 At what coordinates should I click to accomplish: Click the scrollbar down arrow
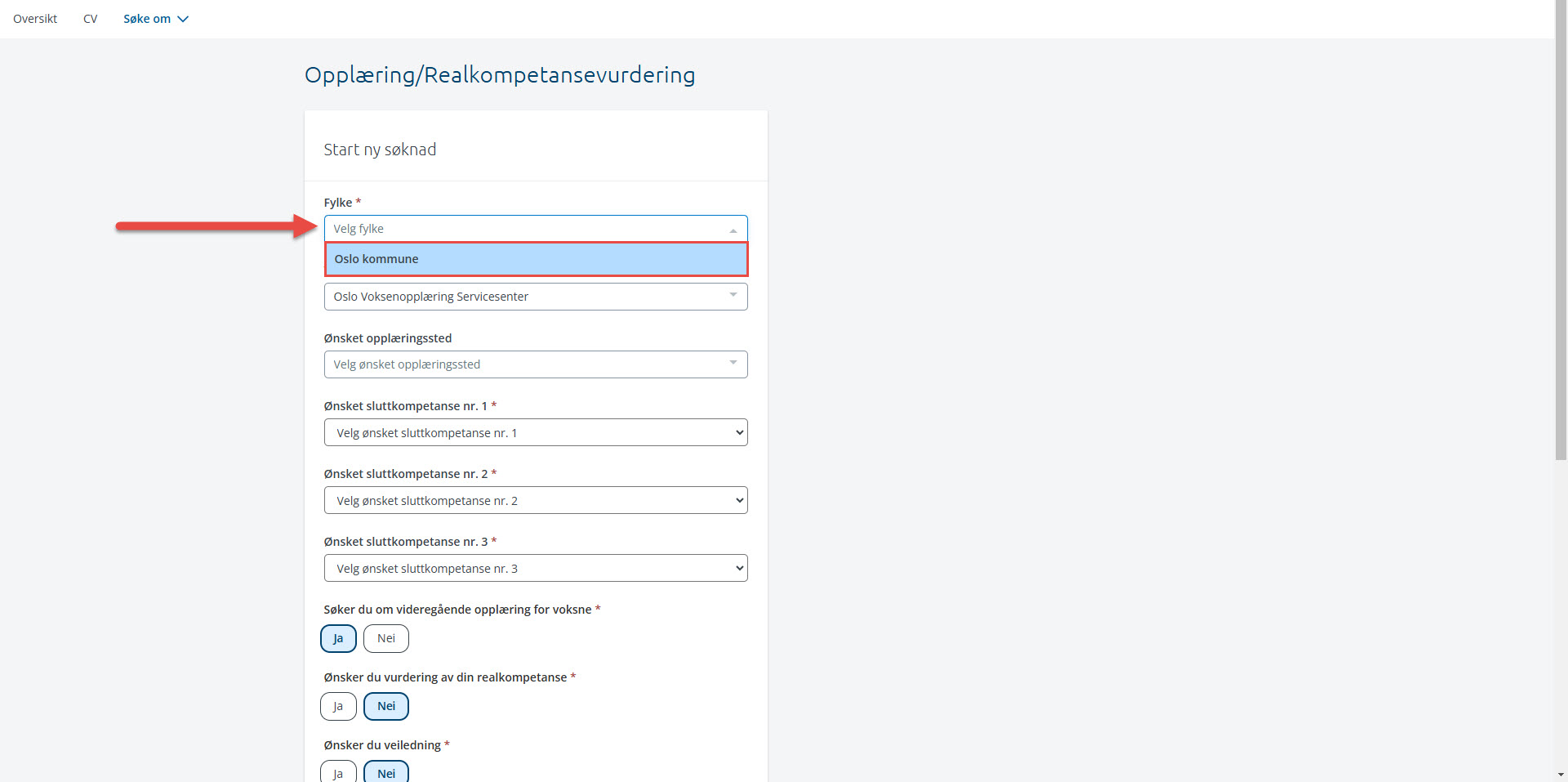1561,774
